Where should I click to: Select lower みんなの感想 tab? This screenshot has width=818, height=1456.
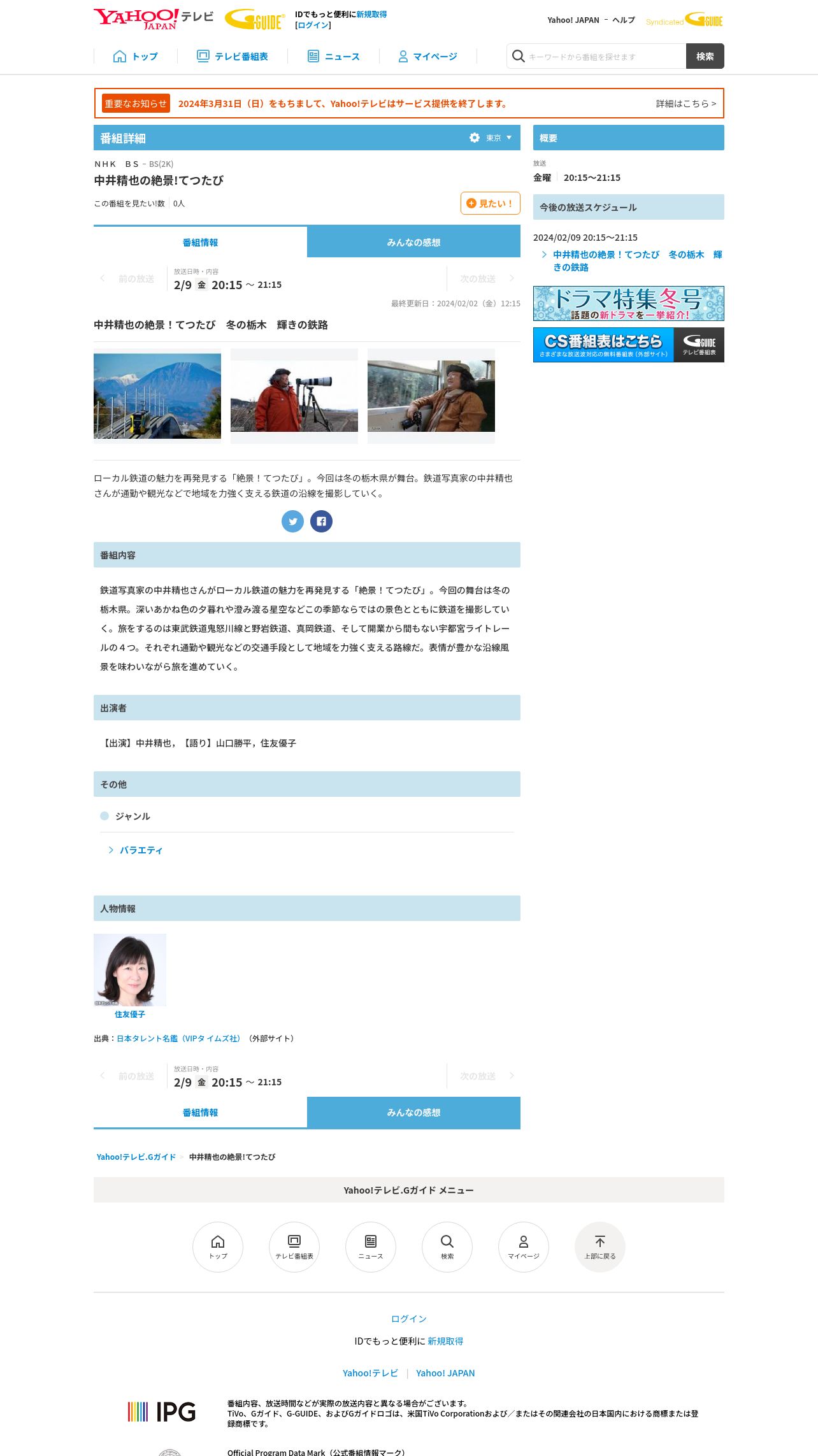(413, 1113)
